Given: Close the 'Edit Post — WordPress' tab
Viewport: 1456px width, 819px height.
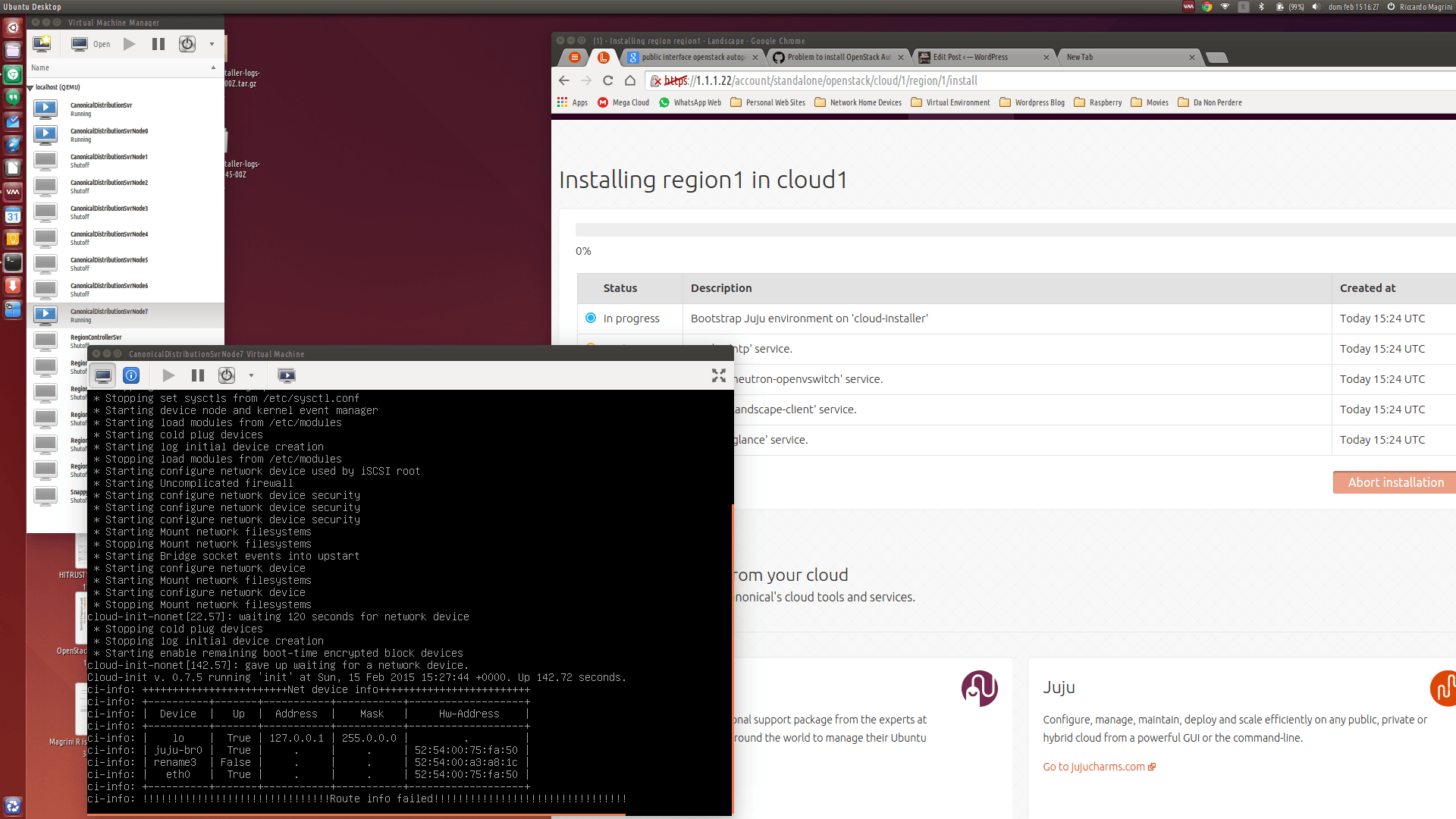Looking at the screenshot, I should 1046,58.
